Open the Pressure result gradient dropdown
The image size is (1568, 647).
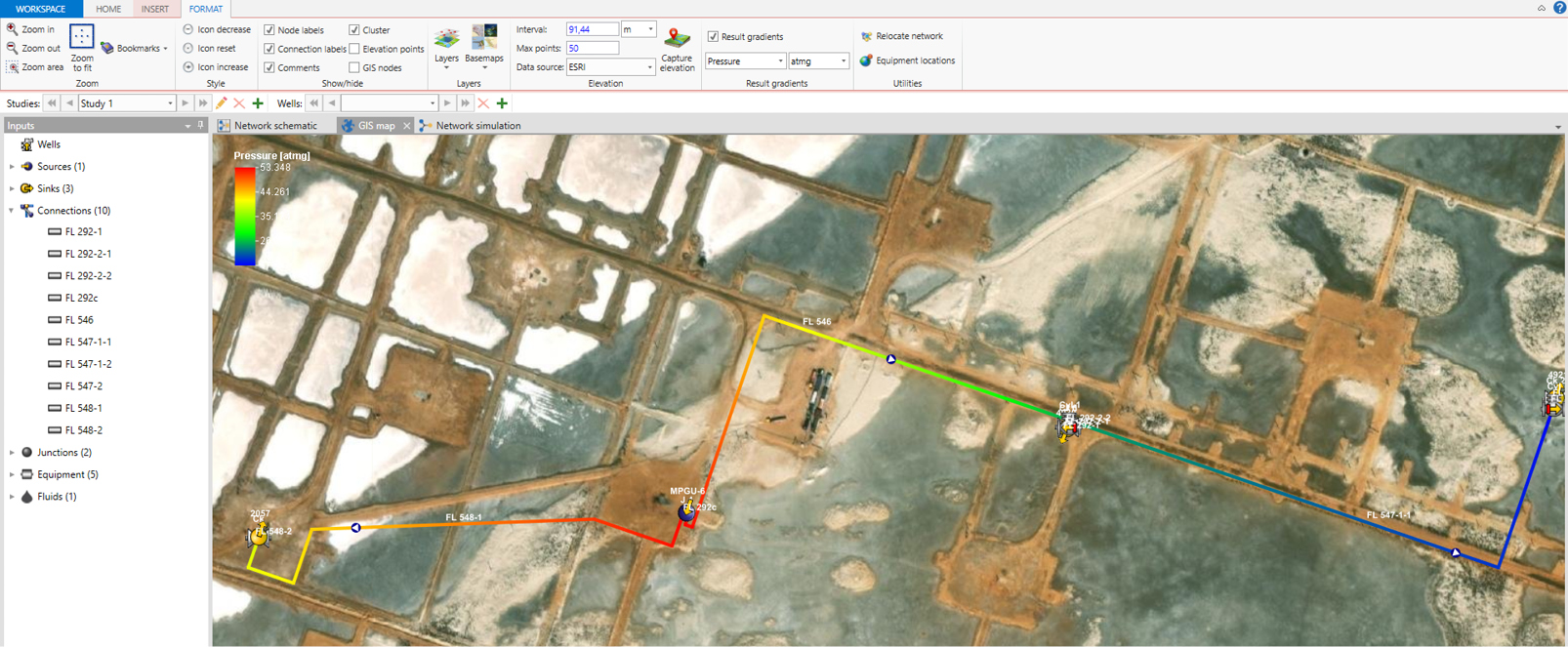click(746, 61)
